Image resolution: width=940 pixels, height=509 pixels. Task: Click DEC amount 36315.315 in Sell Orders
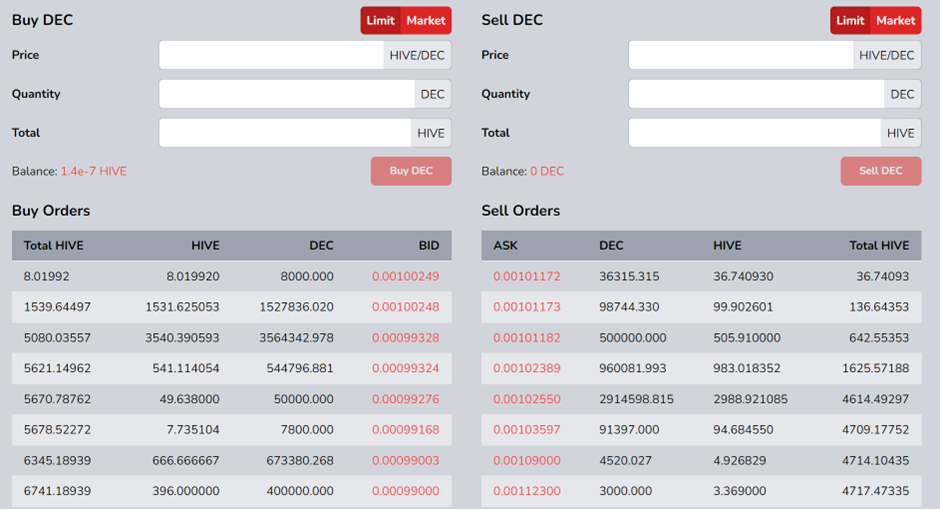point(629,276)
